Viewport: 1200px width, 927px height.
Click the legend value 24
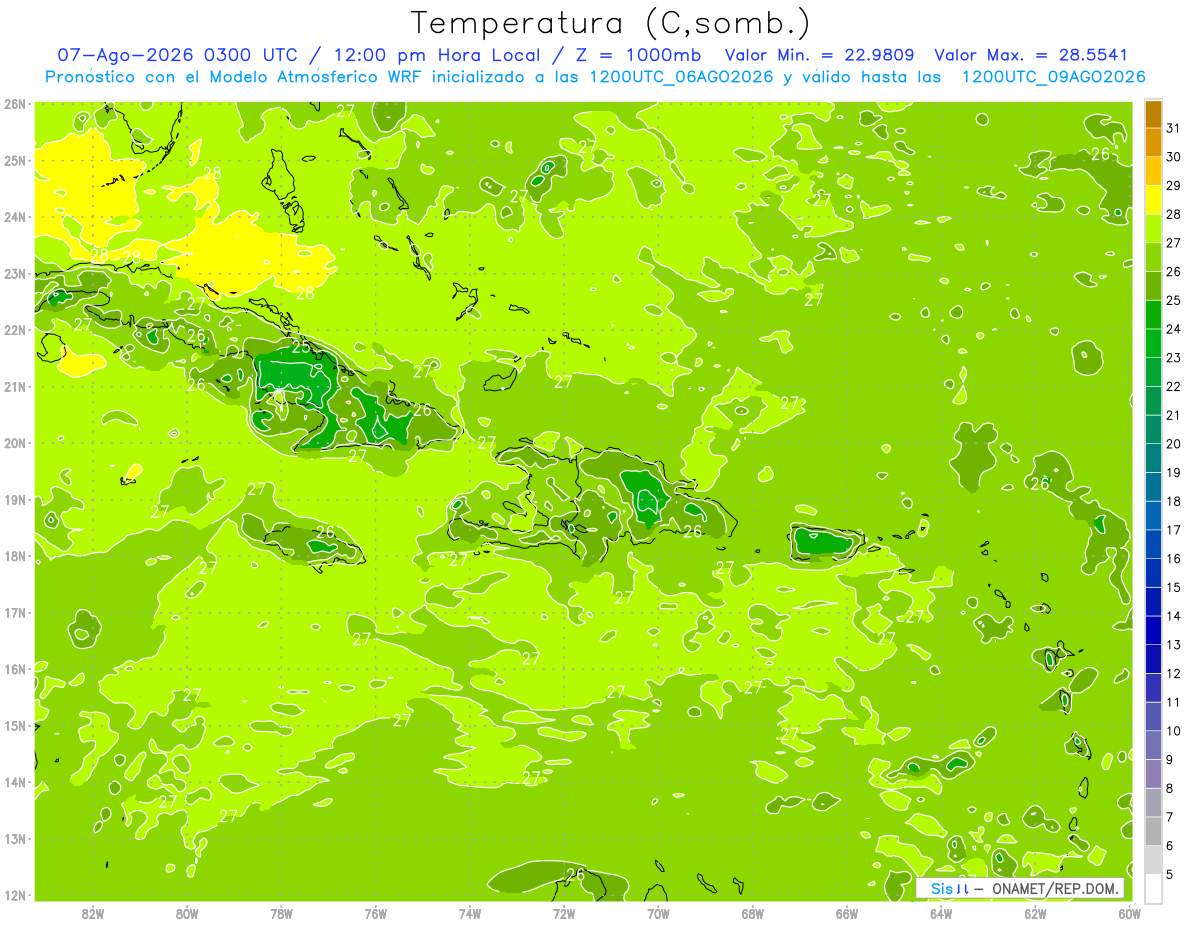tap(1174, 329)
